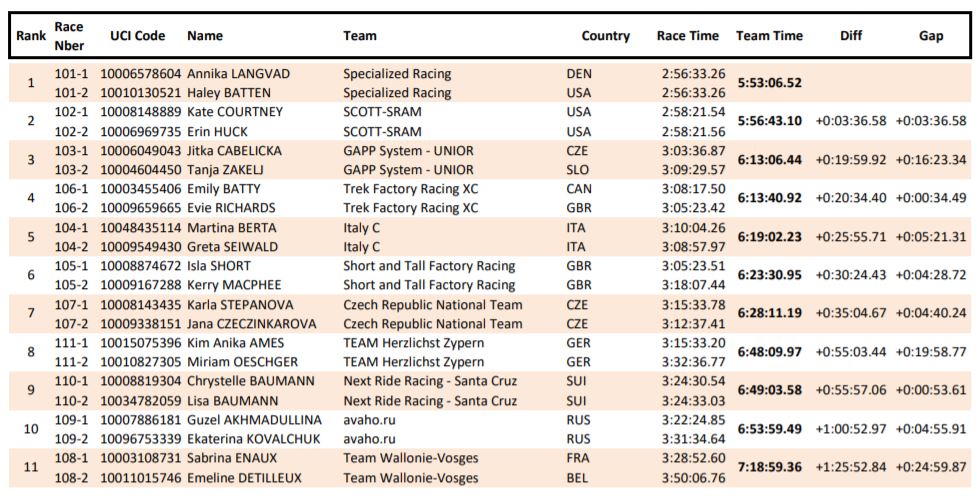Select country code BEL for Emeline DETILLEUX
977x497 pixels.
tap(578, 478)
